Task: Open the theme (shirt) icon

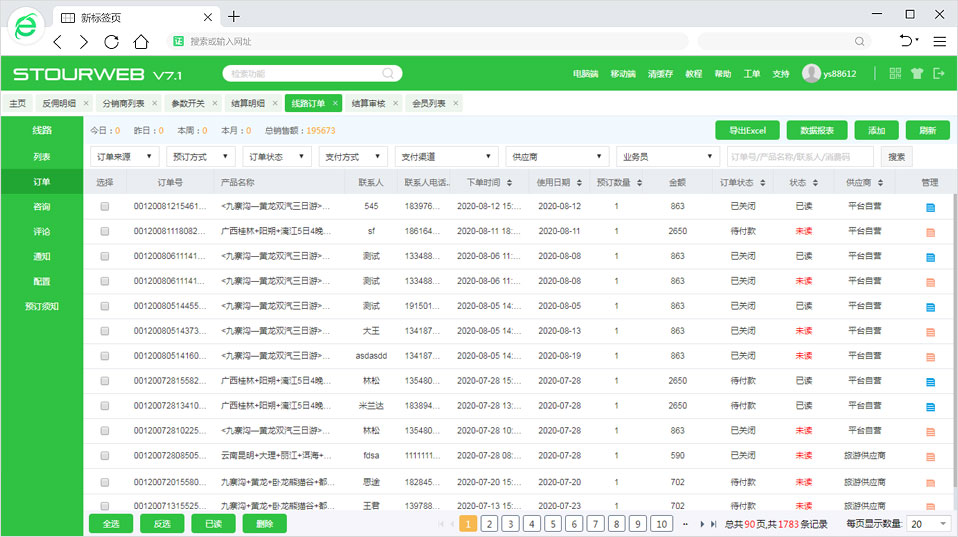Action: (916, 73)
